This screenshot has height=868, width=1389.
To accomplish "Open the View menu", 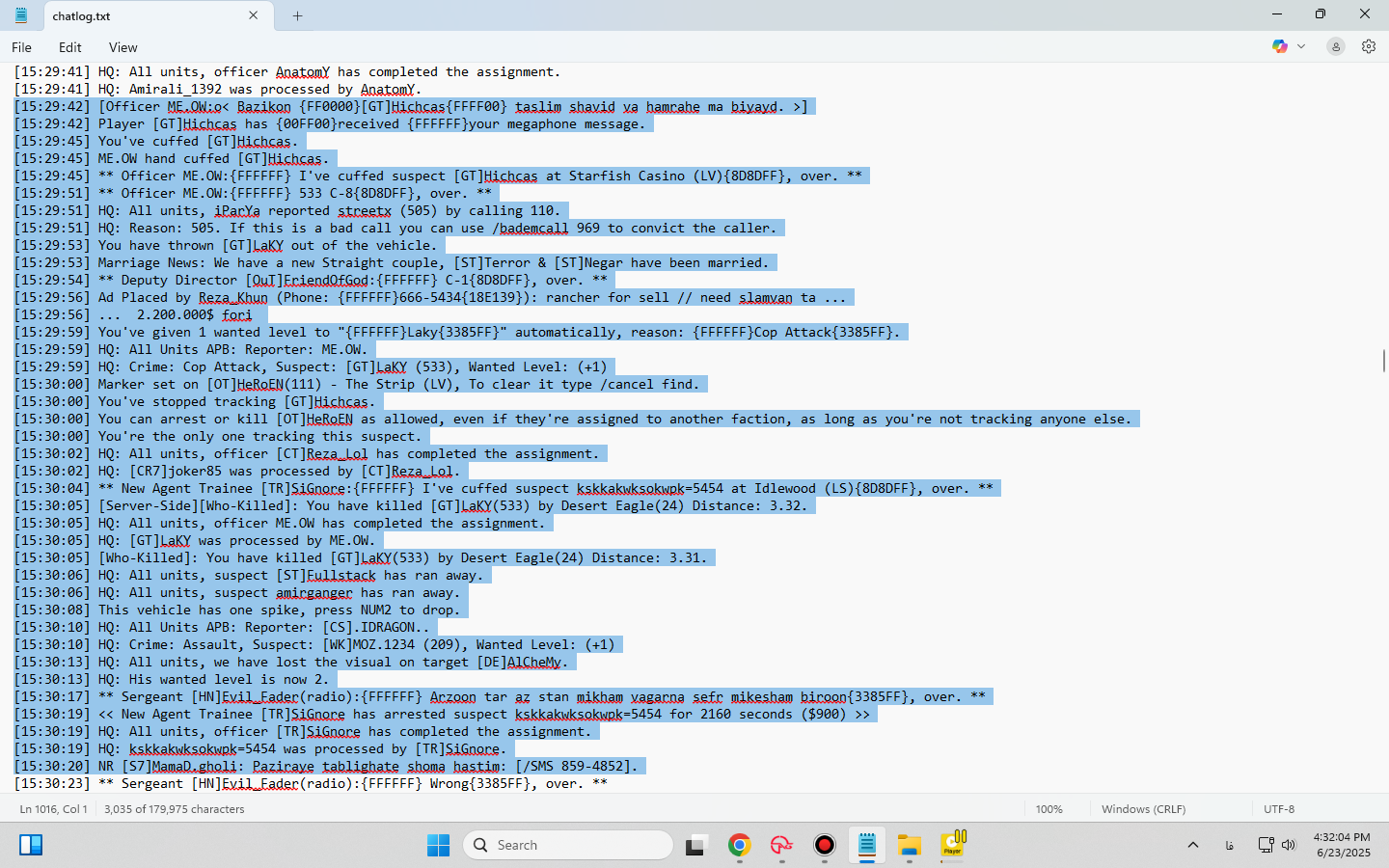I will click(123, 47).
